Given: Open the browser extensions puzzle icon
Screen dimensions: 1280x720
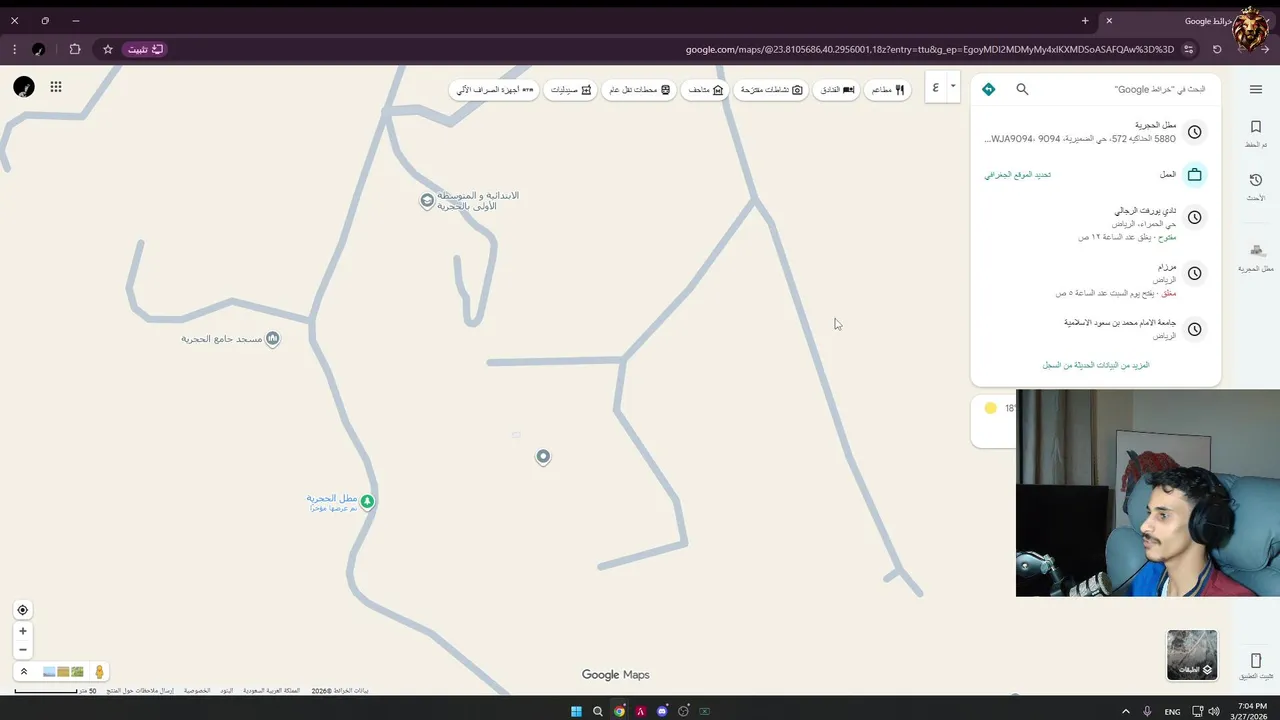Looking at the screenshot, I should 75,49.
